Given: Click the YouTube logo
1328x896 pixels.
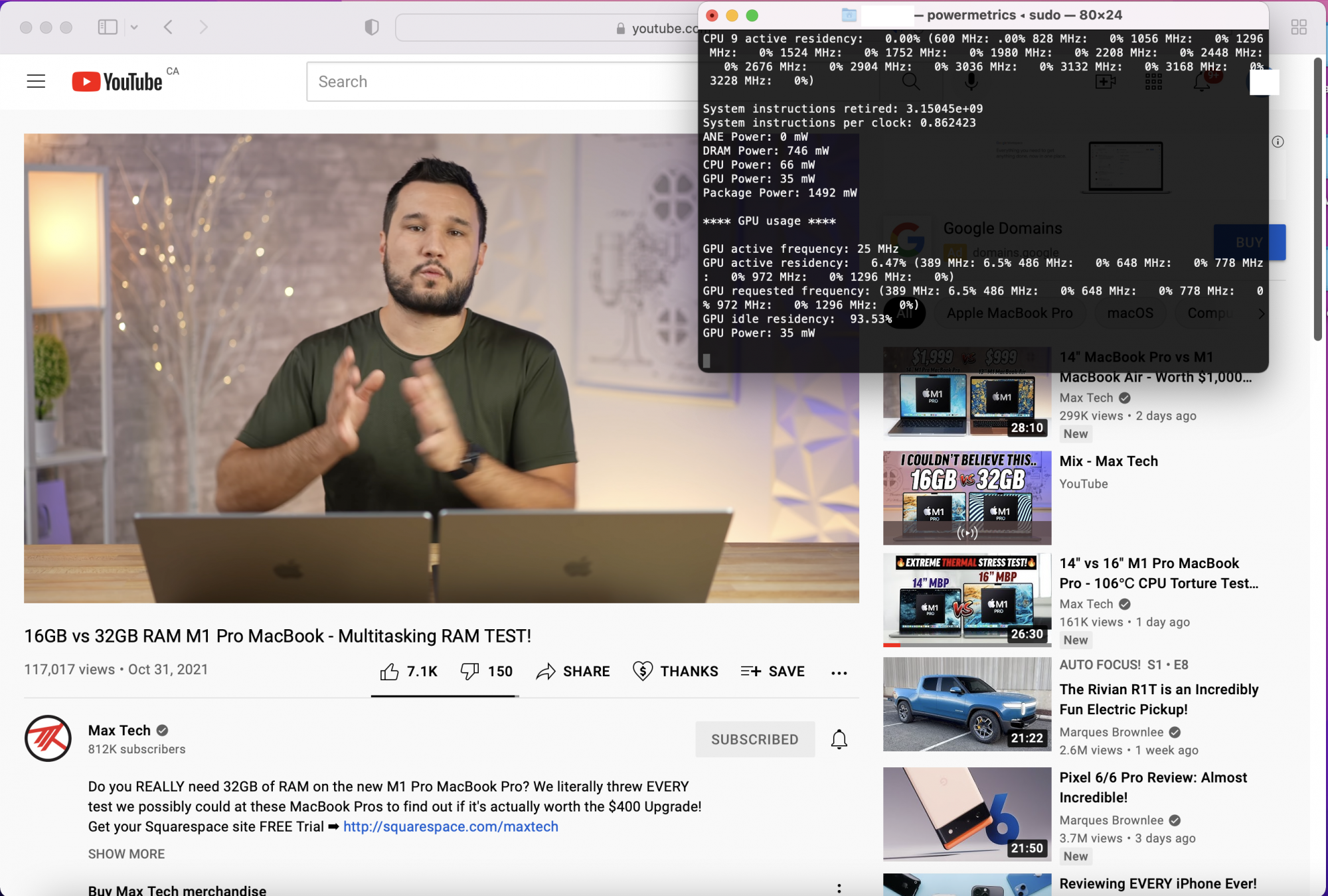Looking at the screenshot, I should point(118,82).
